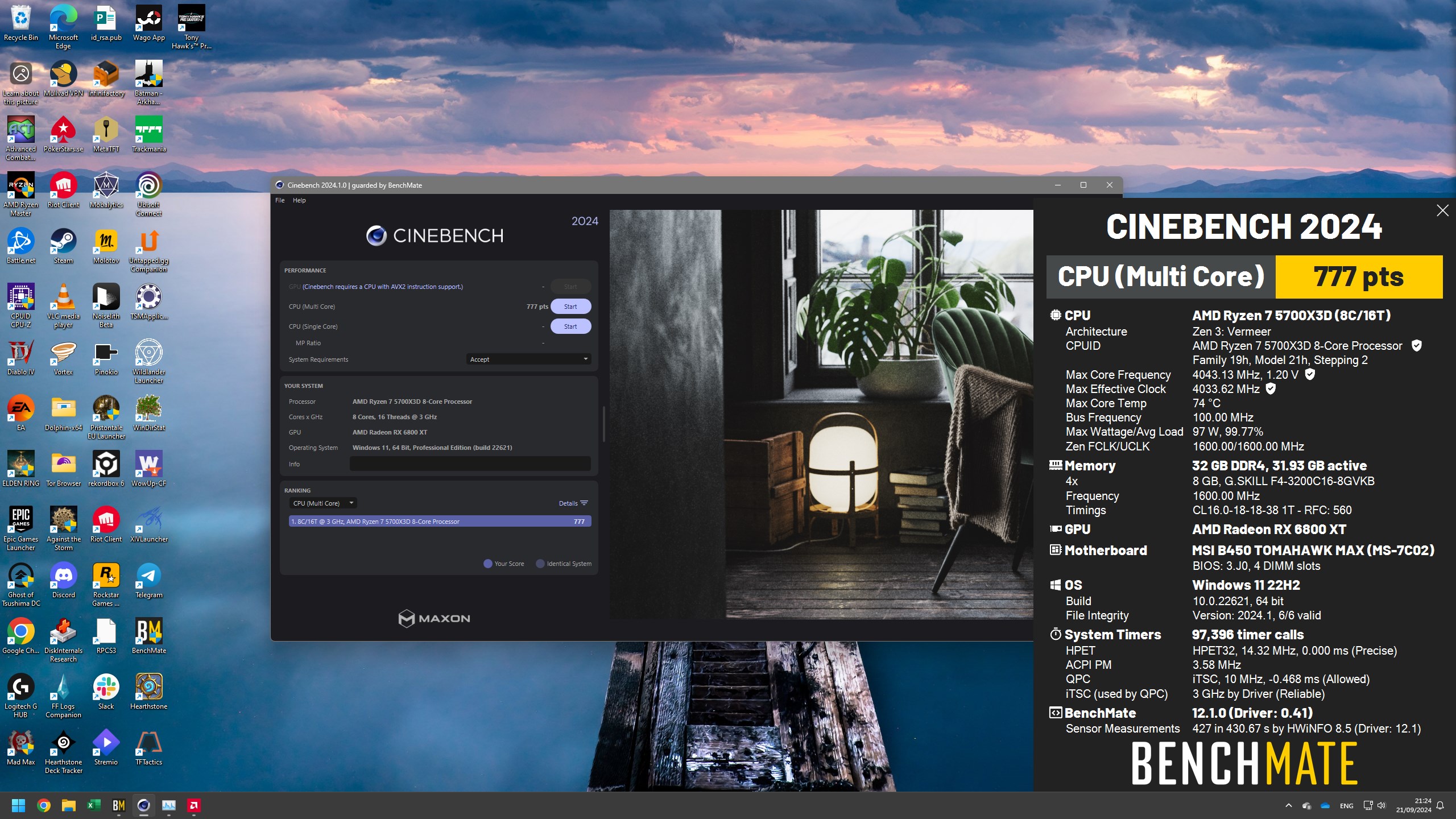This screenshot has width=1456, height=819.
Task: Open Hearthstone desktop shortcut
Action: pos(149,692)
